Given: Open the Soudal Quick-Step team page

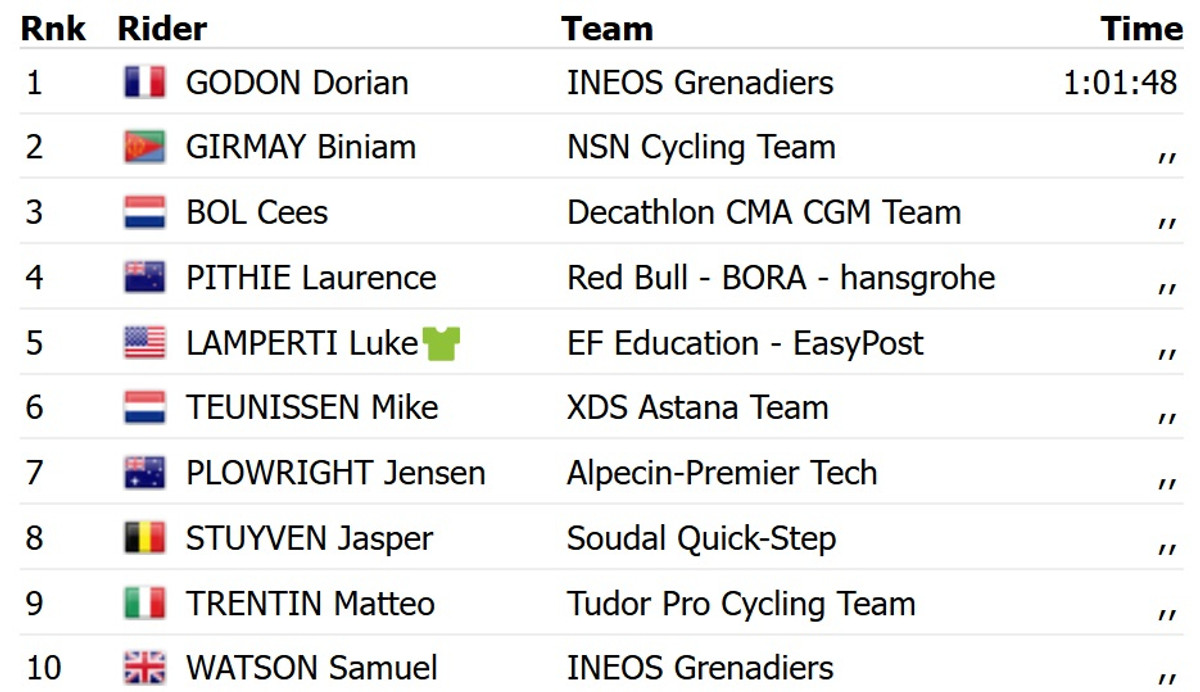Looking at the screenshot, I should click(x=701, y=538).
